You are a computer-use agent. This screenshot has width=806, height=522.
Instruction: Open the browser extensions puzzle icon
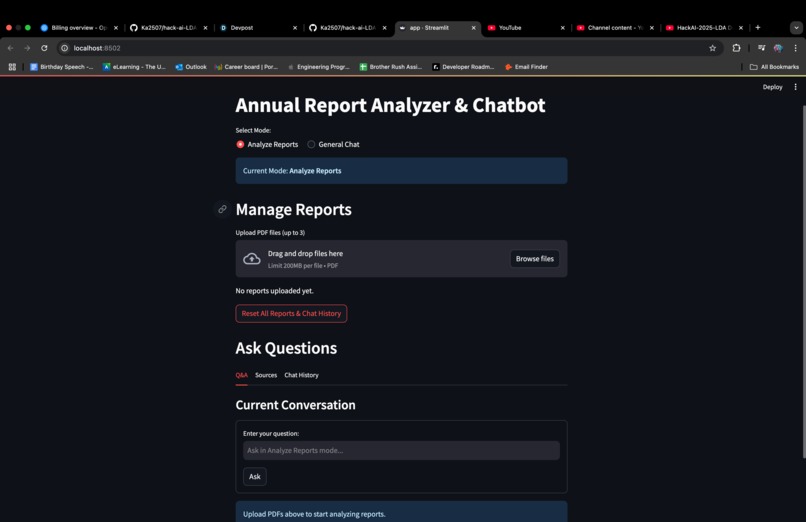click(x=736, y=48)
